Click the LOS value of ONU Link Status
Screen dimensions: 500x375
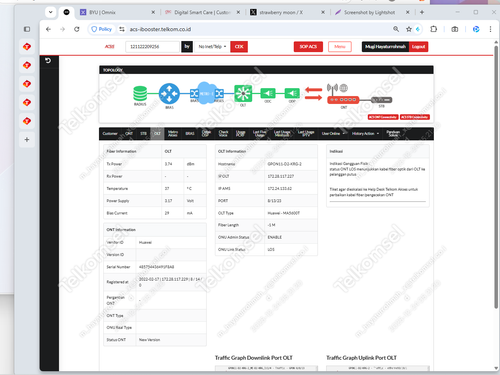pos(271,250)
